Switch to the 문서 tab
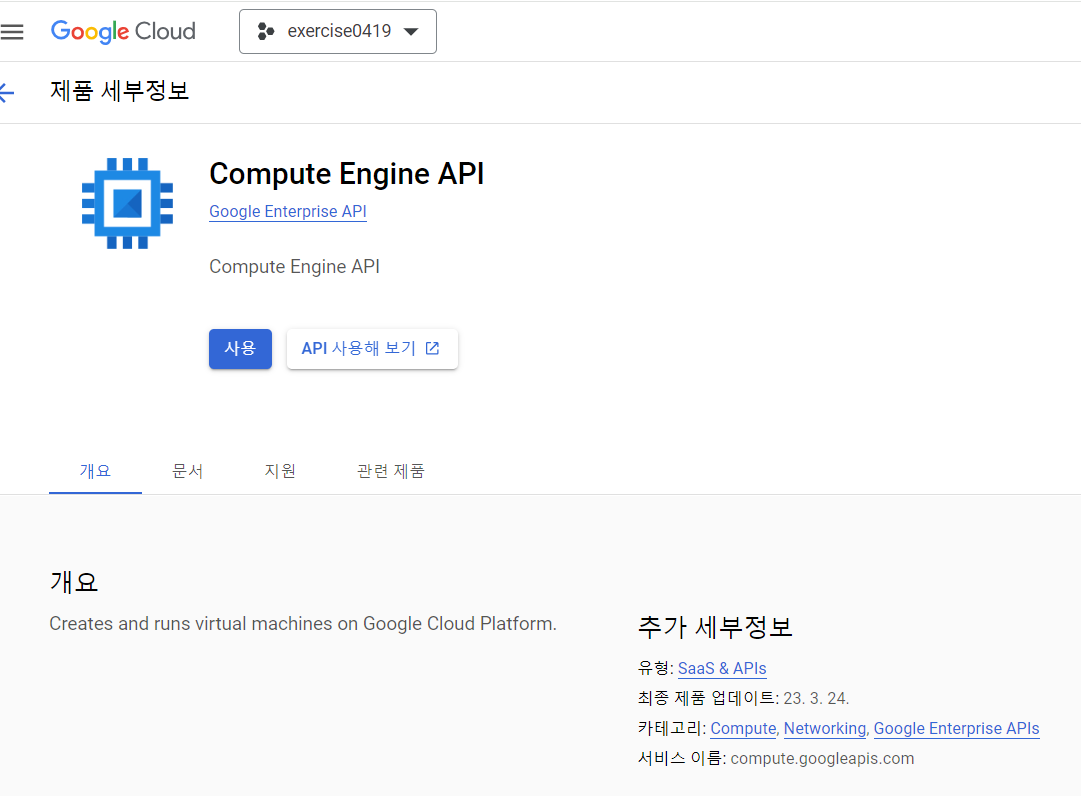This screenshot has width=1081, height=796. point(188,471)
